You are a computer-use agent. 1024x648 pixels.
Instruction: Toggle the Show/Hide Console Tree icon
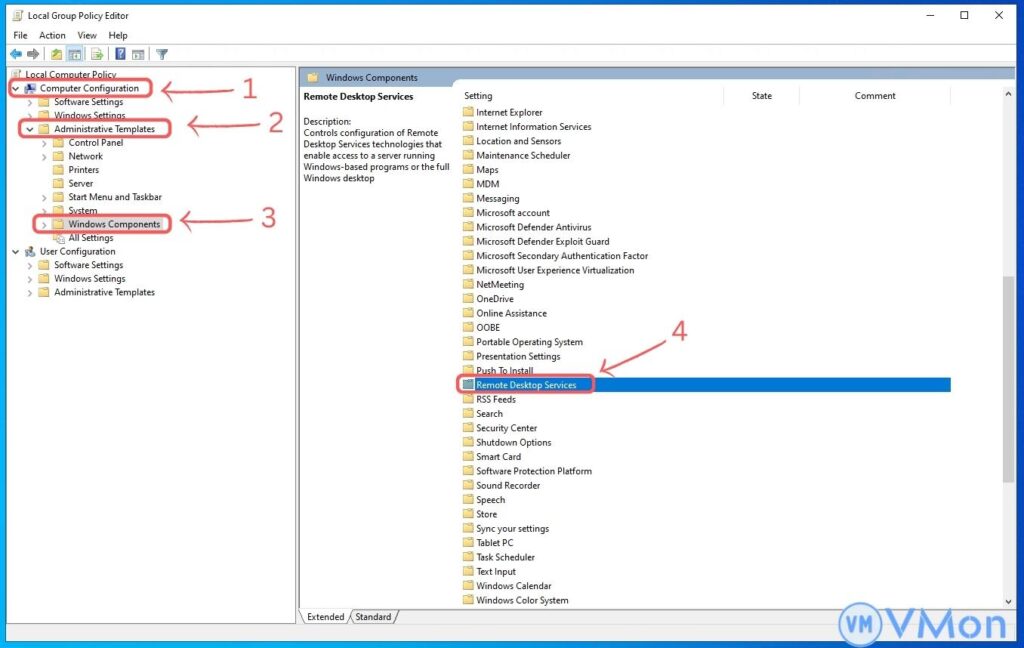[x=74, y=54]
